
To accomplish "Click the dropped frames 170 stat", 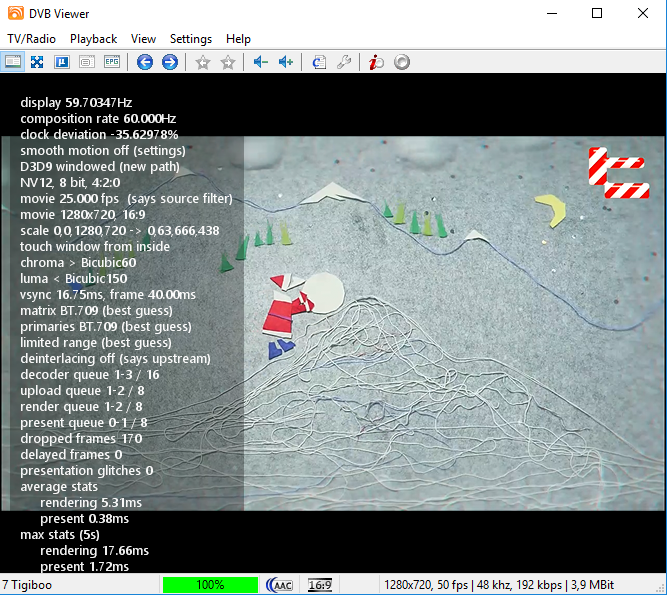I will pos(81,438).
